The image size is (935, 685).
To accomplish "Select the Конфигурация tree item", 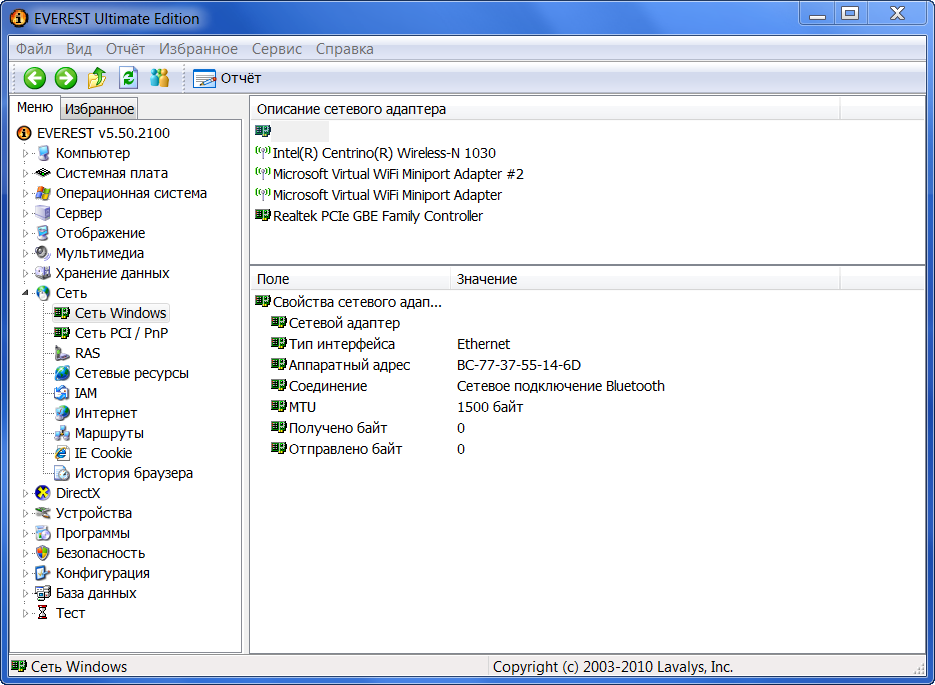I will [x=103, y=573].
